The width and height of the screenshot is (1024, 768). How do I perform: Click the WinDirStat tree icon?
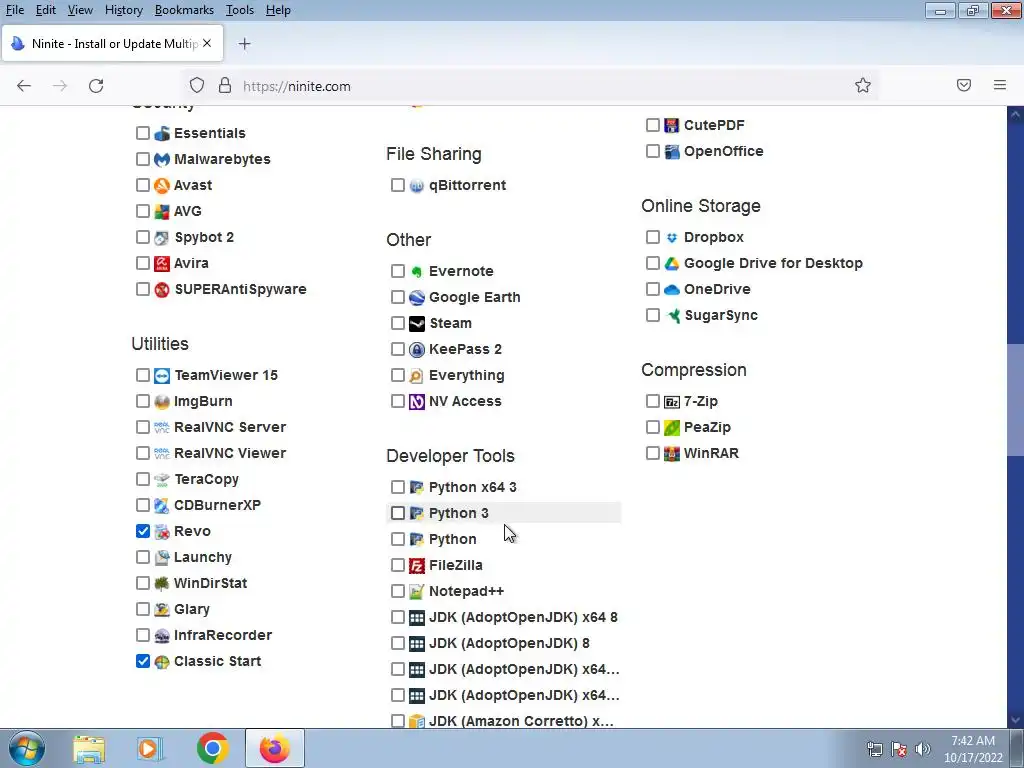pos(161,584)
